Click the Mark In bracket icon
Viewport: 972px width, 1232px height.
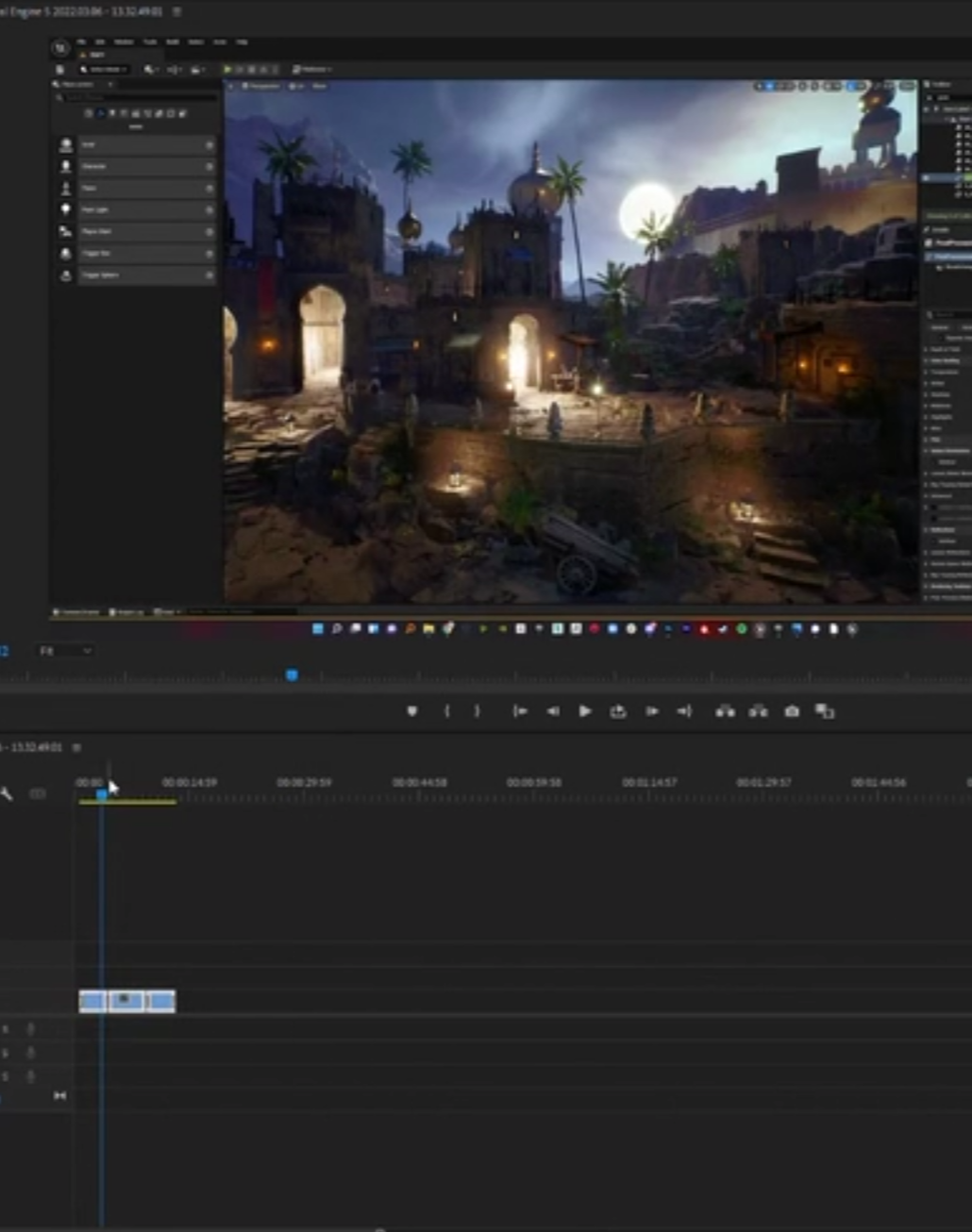click(x=447, y=711)
